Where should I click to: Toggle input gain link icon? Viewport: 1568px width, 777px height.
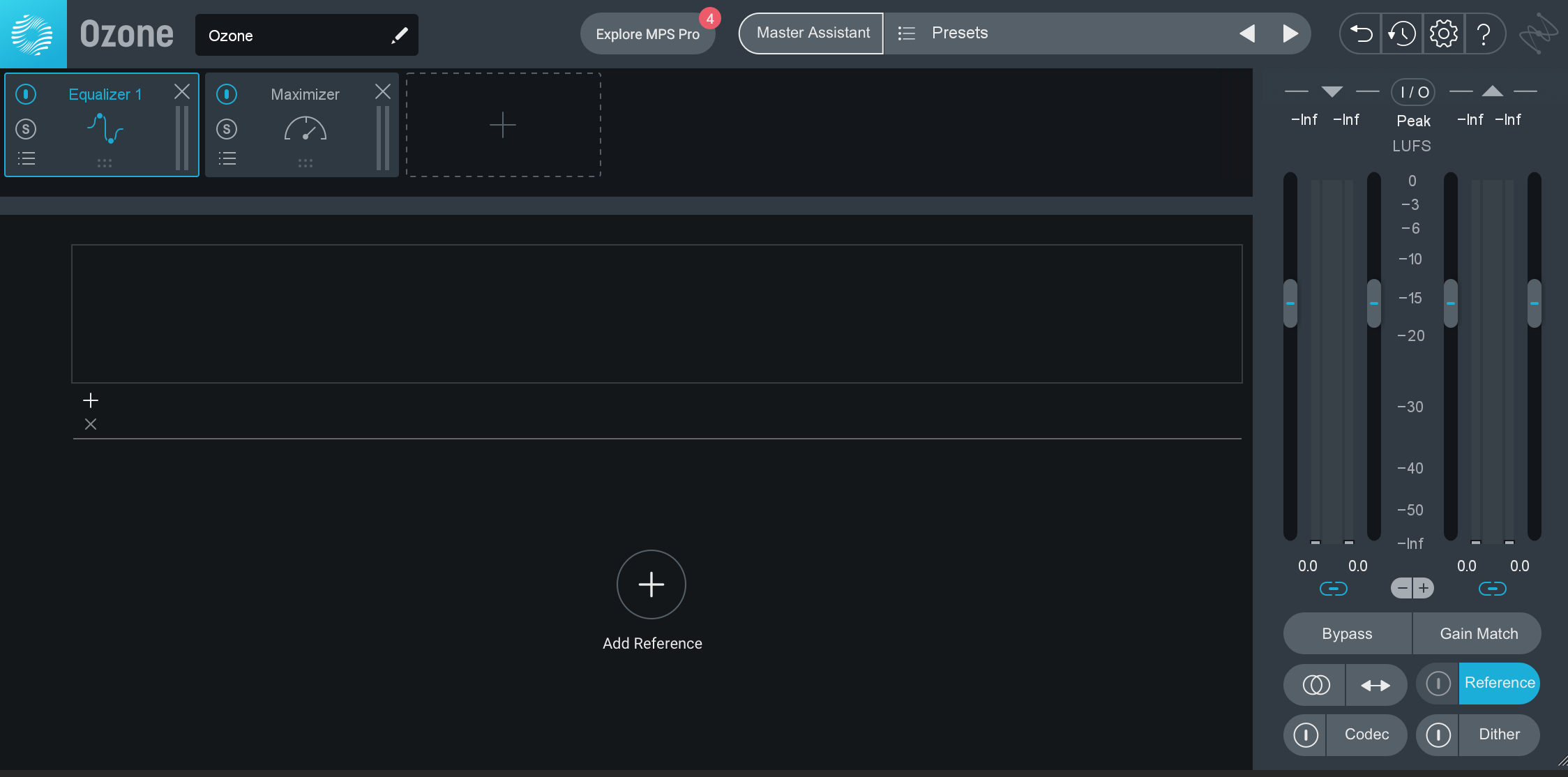tap(1334, 589)
